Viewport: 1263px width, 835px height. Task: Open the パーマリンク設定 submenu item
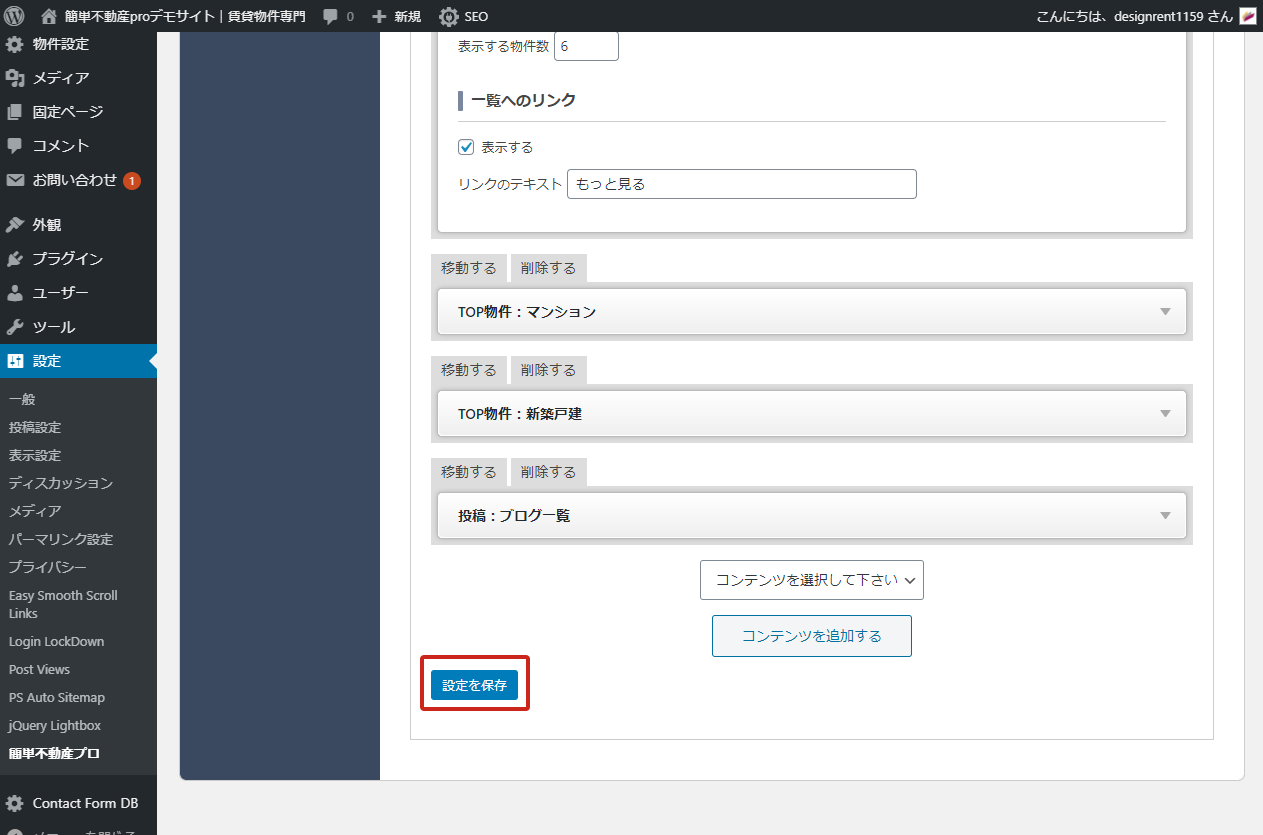[x=61, y=539]
